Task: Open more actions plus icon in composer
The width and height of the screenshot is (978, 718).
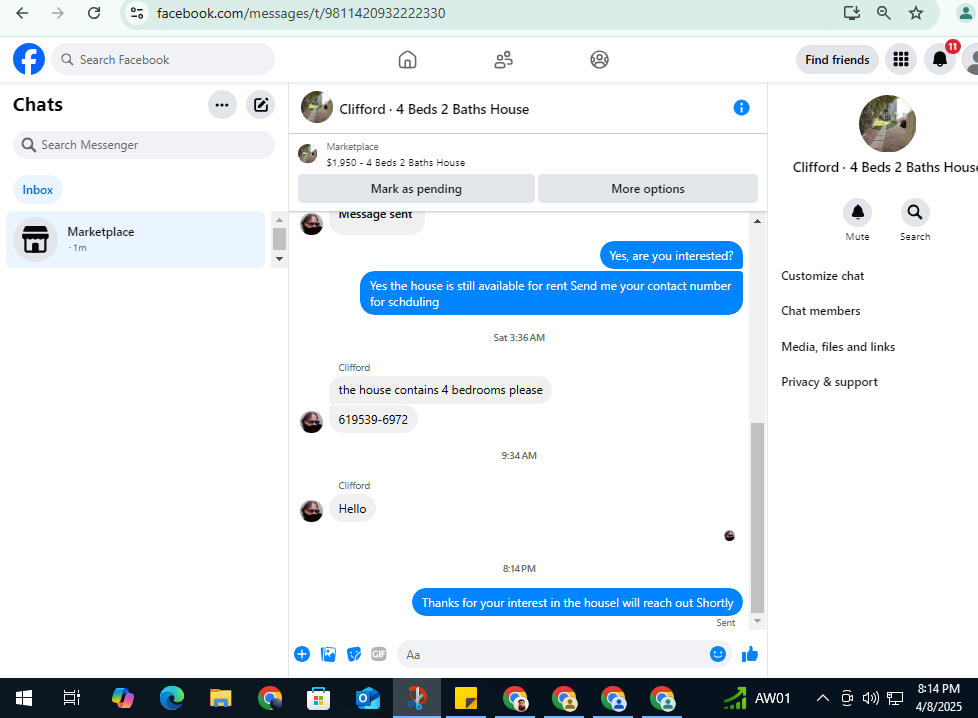Action: tap(302, 654)
